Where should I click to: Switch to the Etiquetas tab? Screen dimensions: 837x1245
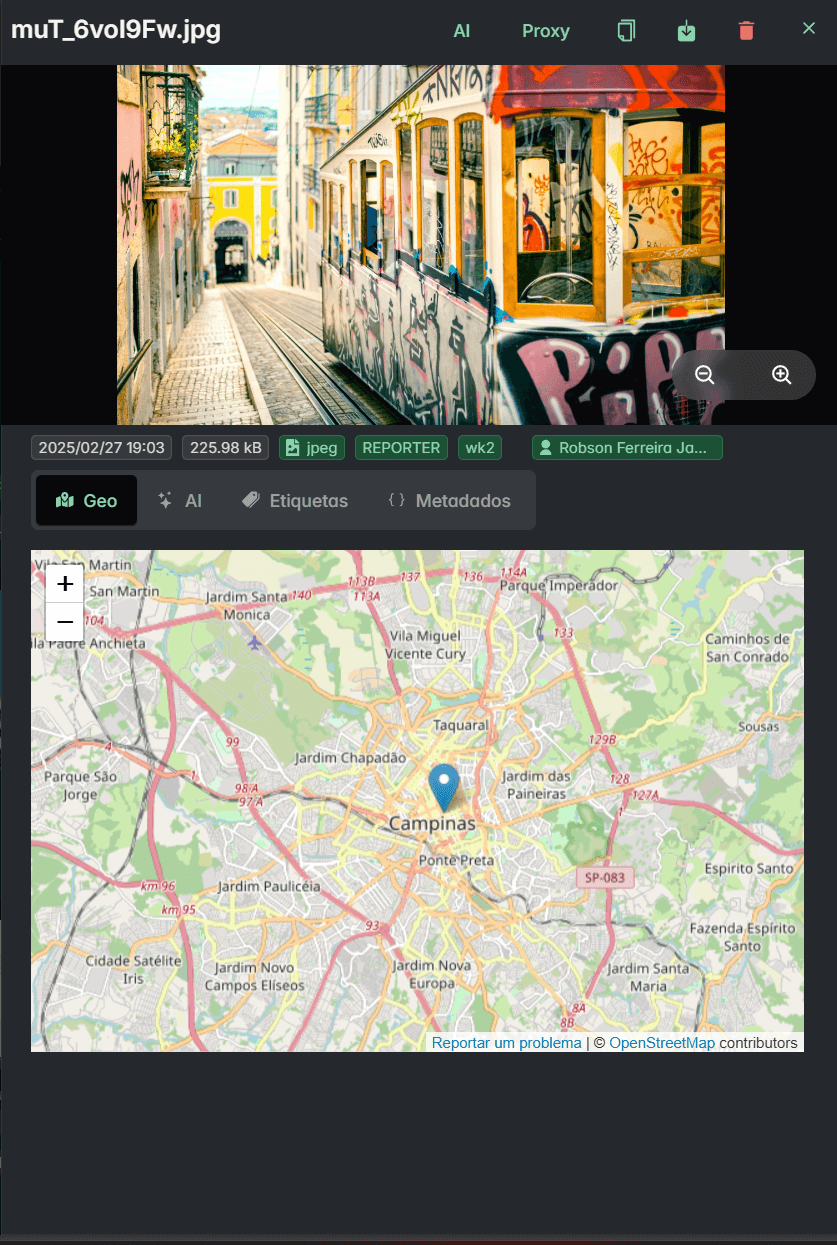(295, 500)
